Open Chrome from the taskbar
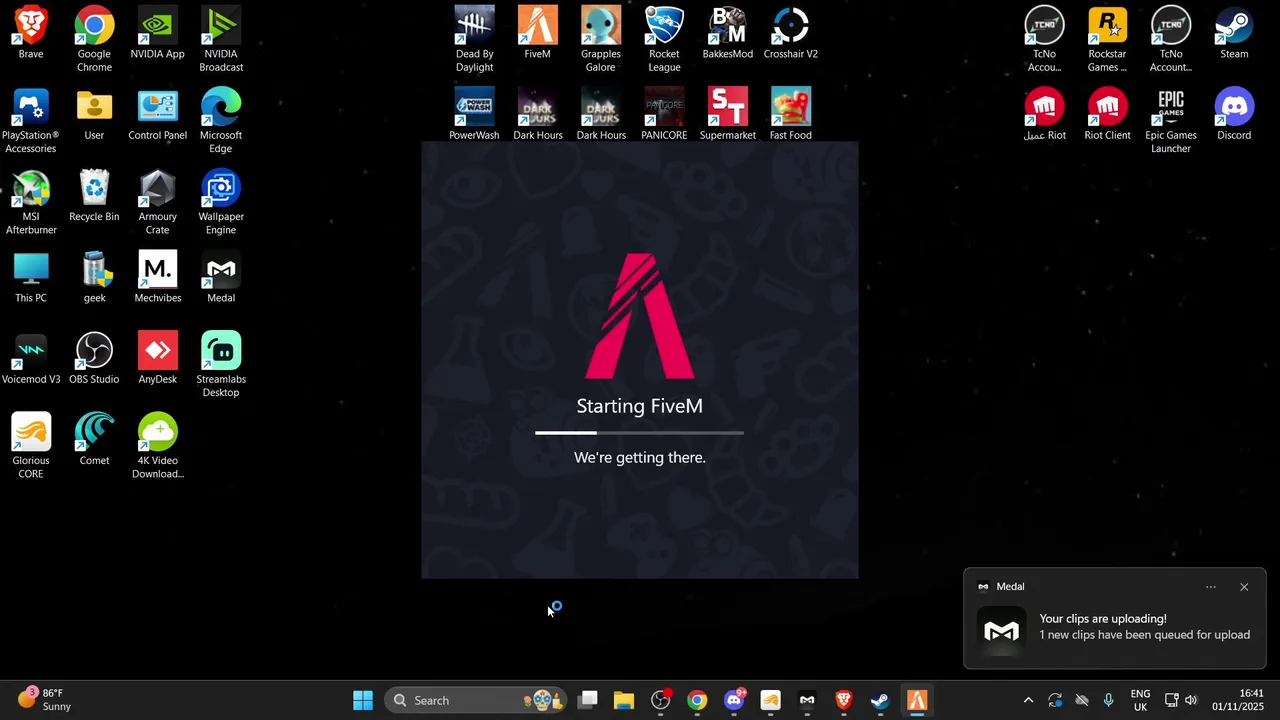The width and height of the screenshot is (1280, 720). tap(697, 700)
